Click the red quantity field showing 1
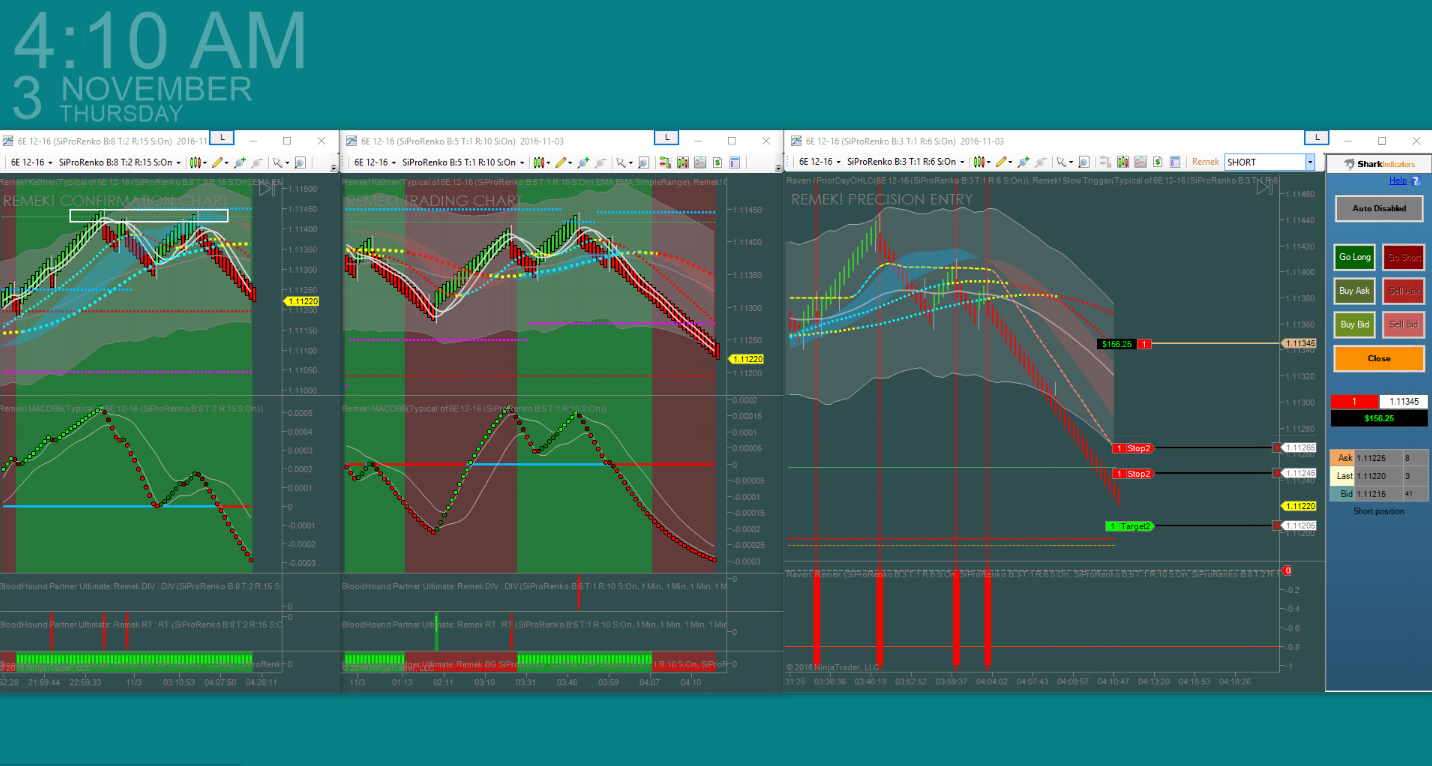Viewport: 1432px width, 766px height. click(x=1354, y=401)
